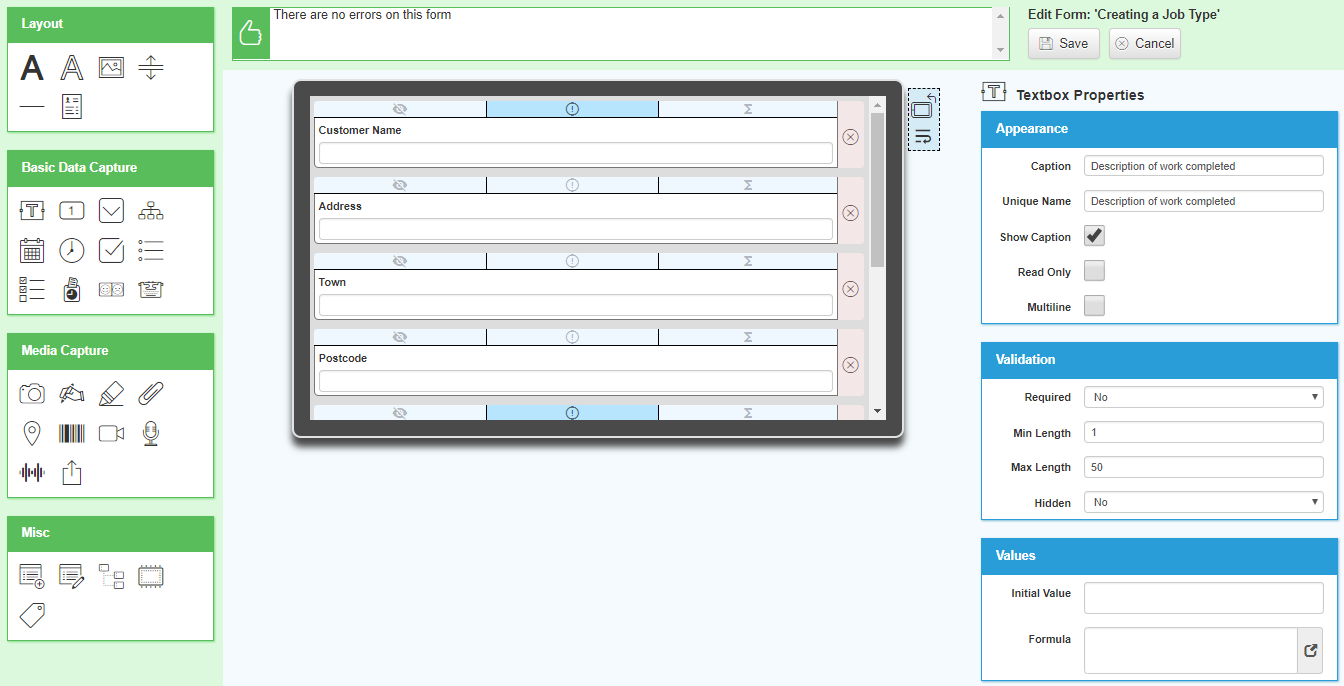Save the form
Viewport: 1344px width, 686px height.
[x=1063, y=44]
